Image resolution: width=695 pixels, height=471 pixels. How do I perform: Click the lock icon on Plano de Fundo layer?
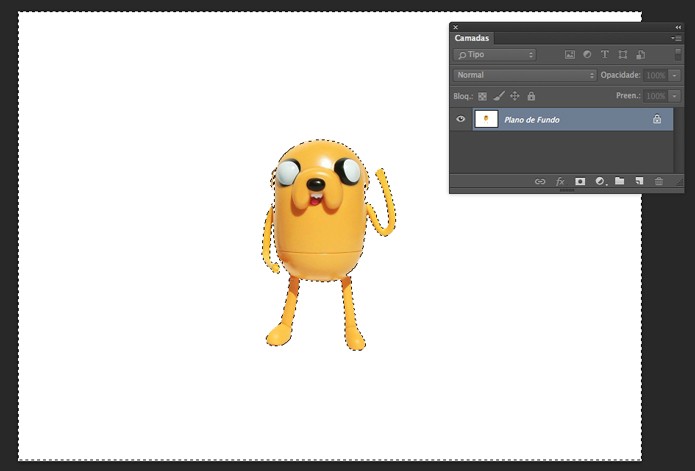point(657,119)
